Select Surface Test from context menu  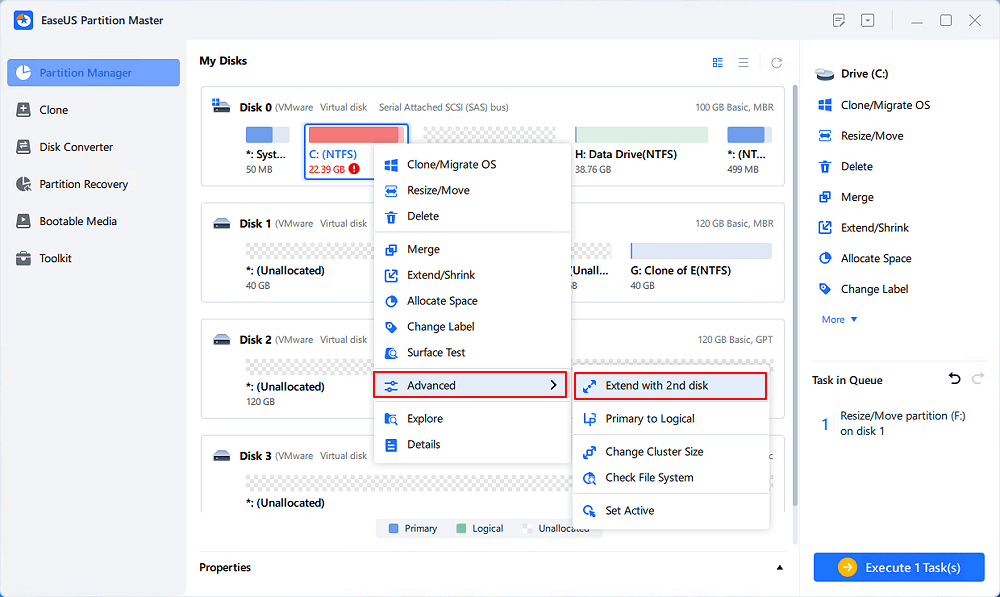tap(436, 352)
